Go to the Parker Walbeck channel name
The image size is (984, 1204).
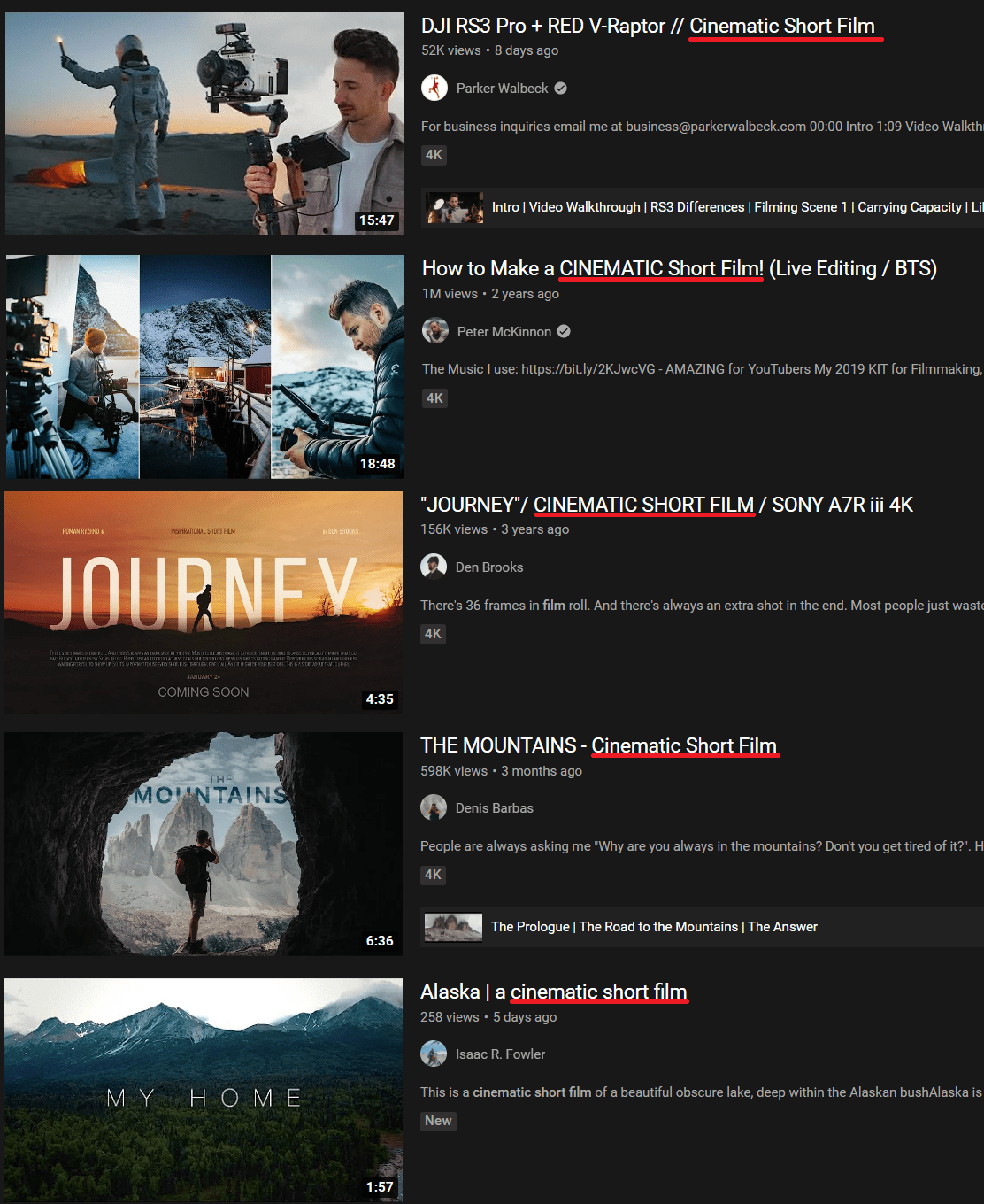(x=502, y=89)
